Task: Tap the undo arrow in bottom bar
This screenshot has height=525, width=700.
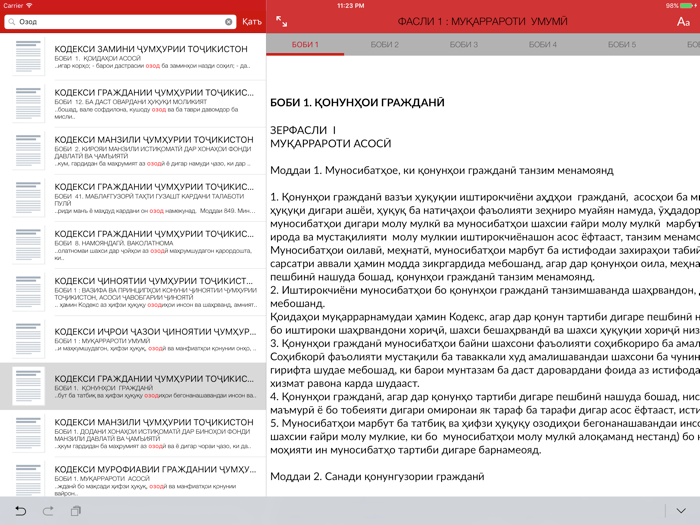Action: [21, 511]
